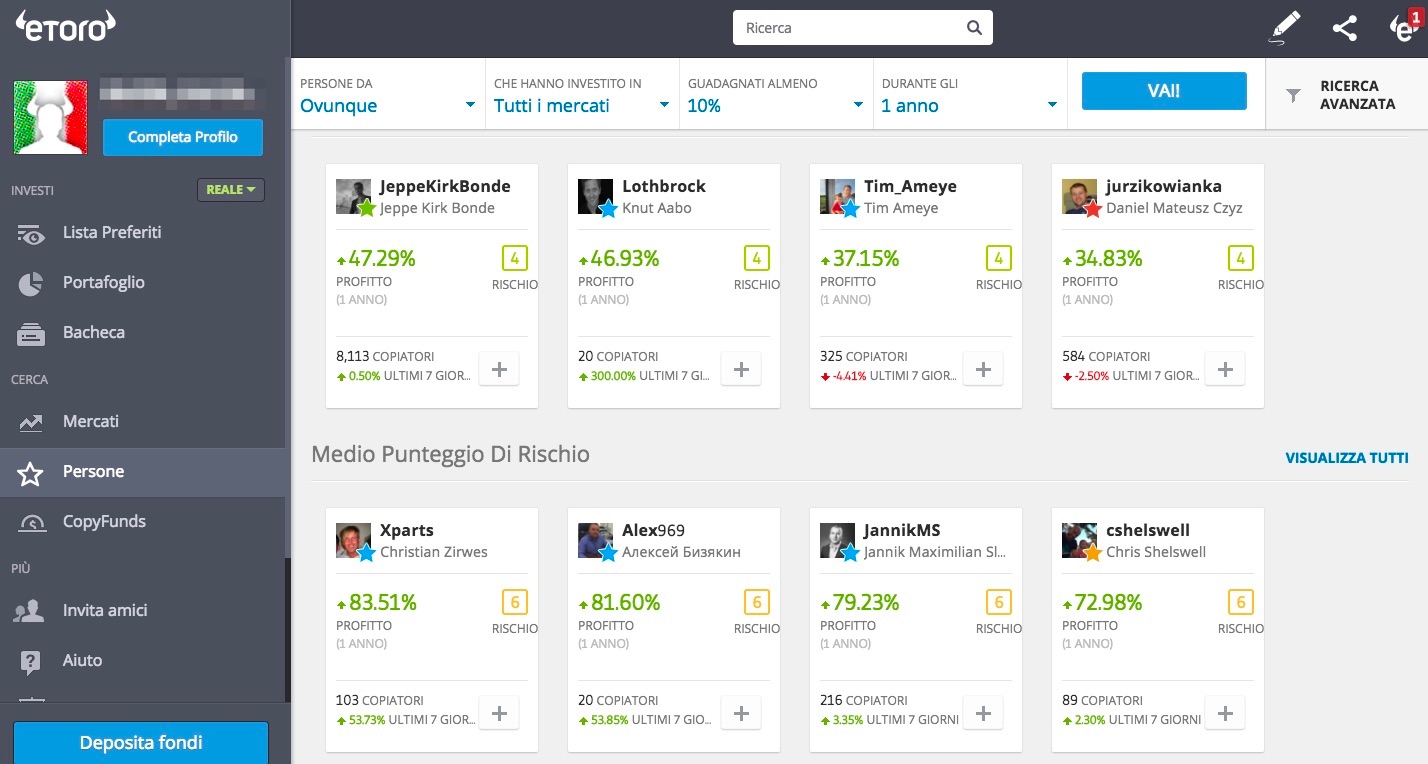Open JeppeKirkBonde avatar

coord(353,196)
